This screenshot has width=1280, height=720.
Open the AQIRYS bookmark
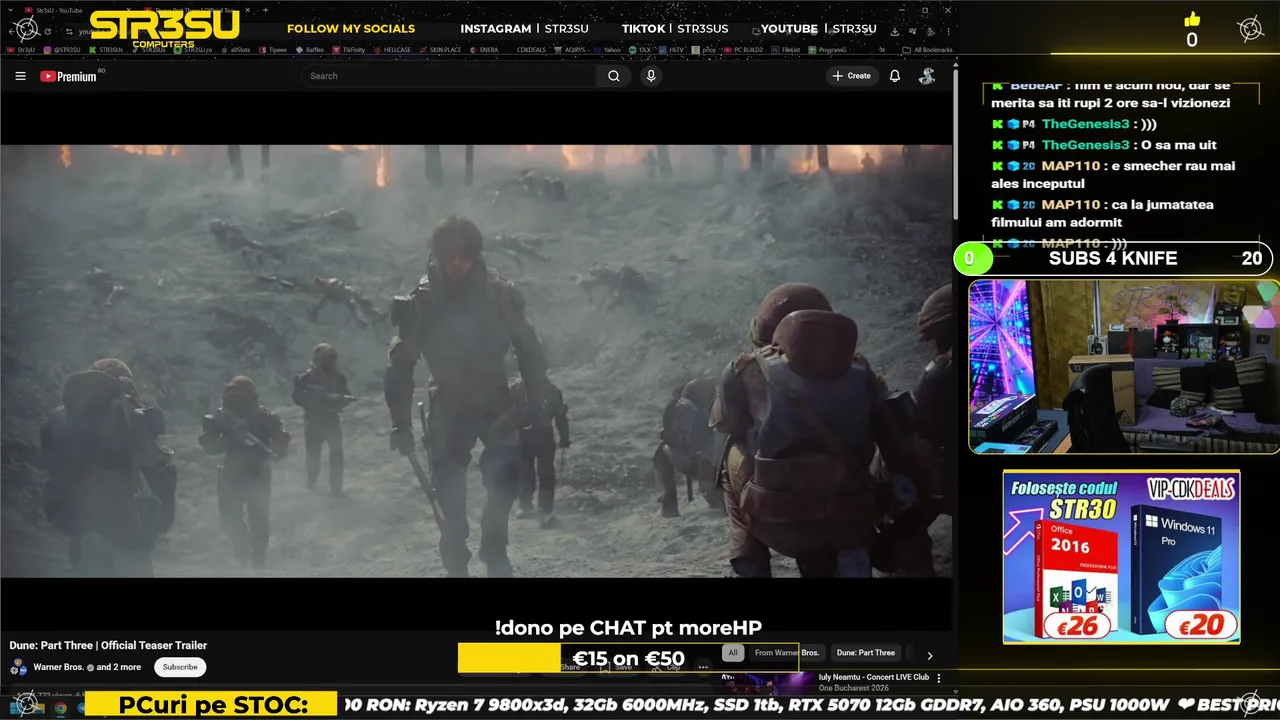coord(571,50)
